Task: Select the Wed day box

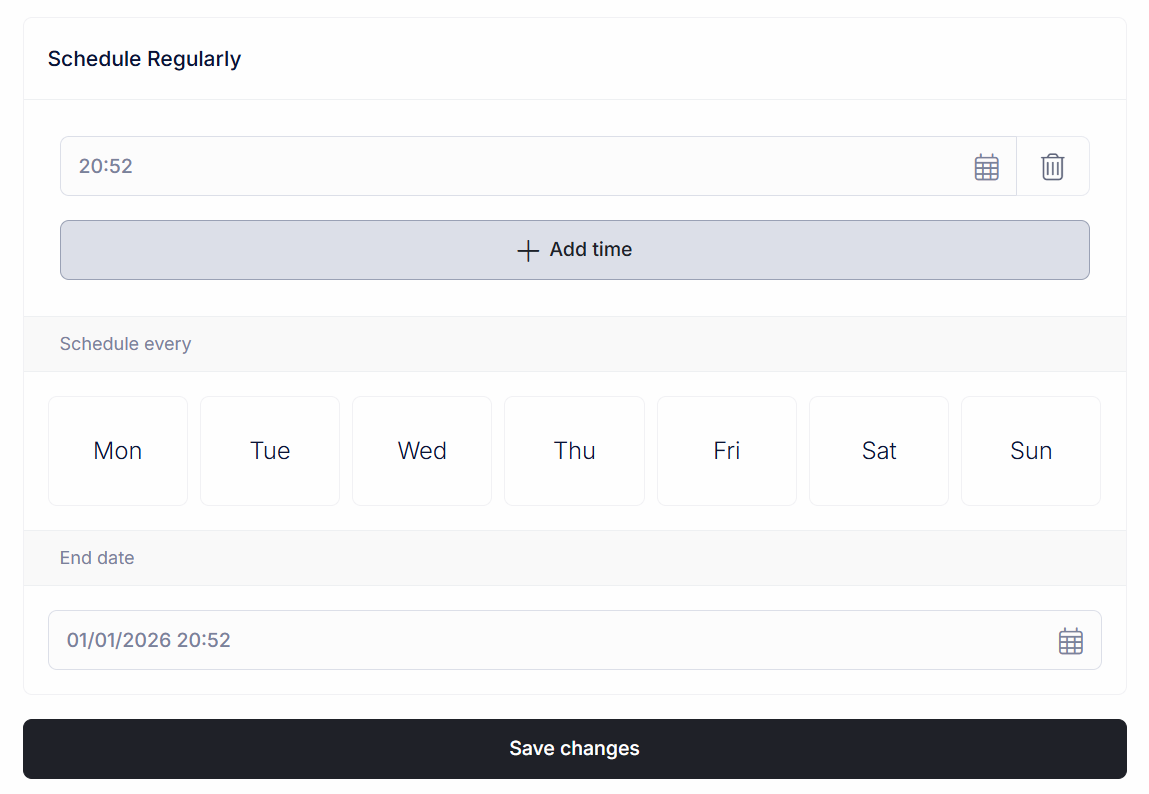Action: click(422, 451)
